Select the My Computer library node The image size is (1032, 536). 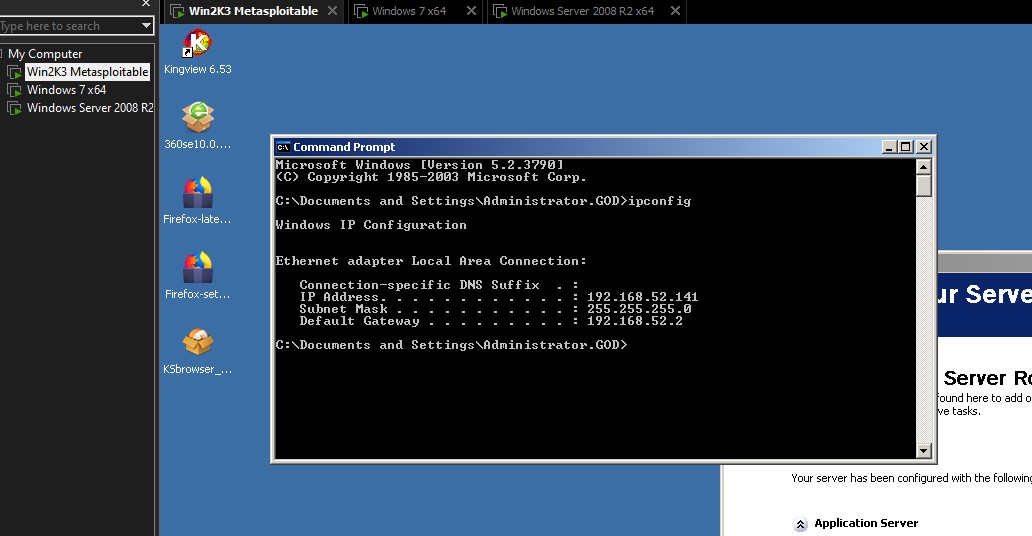click(x=45, y=54)
